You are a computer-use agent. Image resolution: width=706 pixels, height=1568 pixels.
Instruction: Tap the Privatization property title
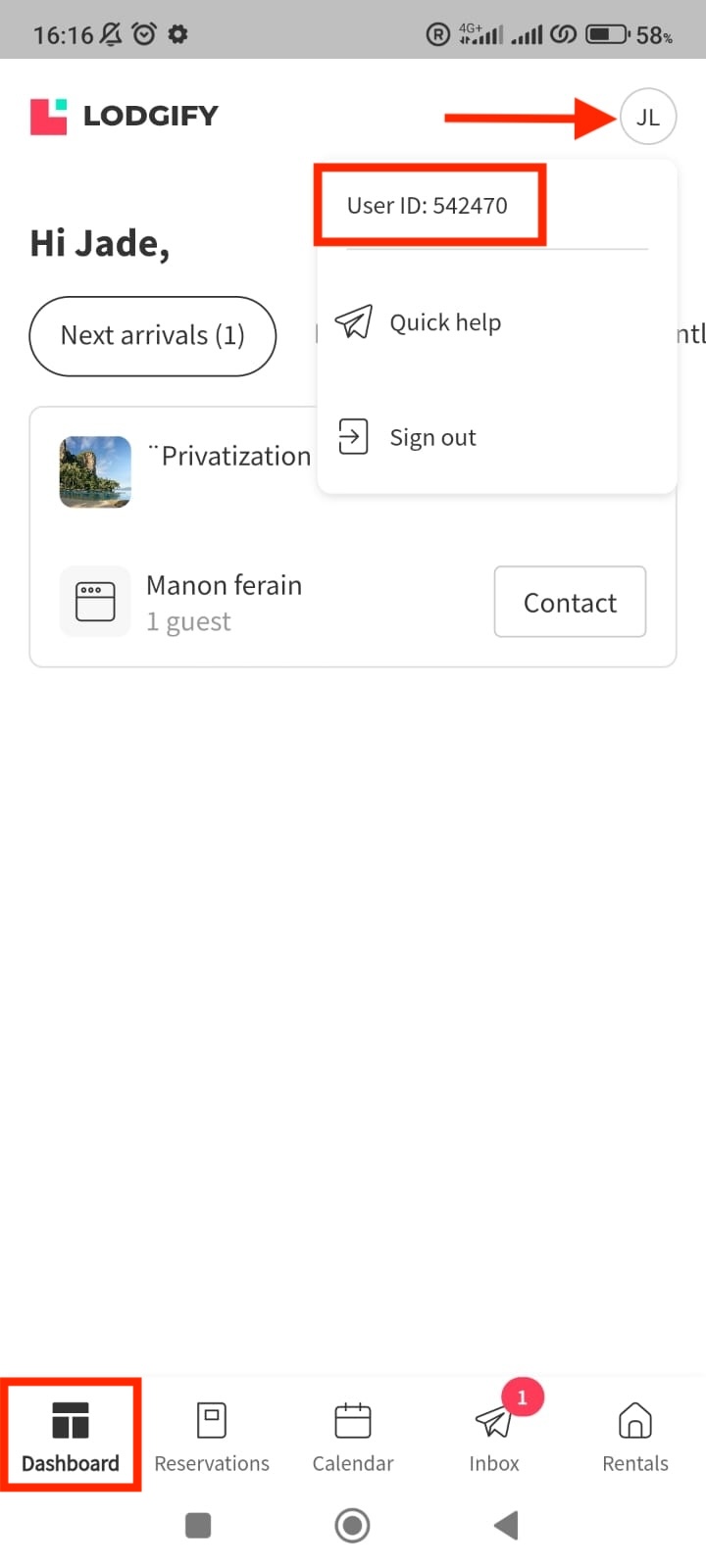click(x=233, y=456)
